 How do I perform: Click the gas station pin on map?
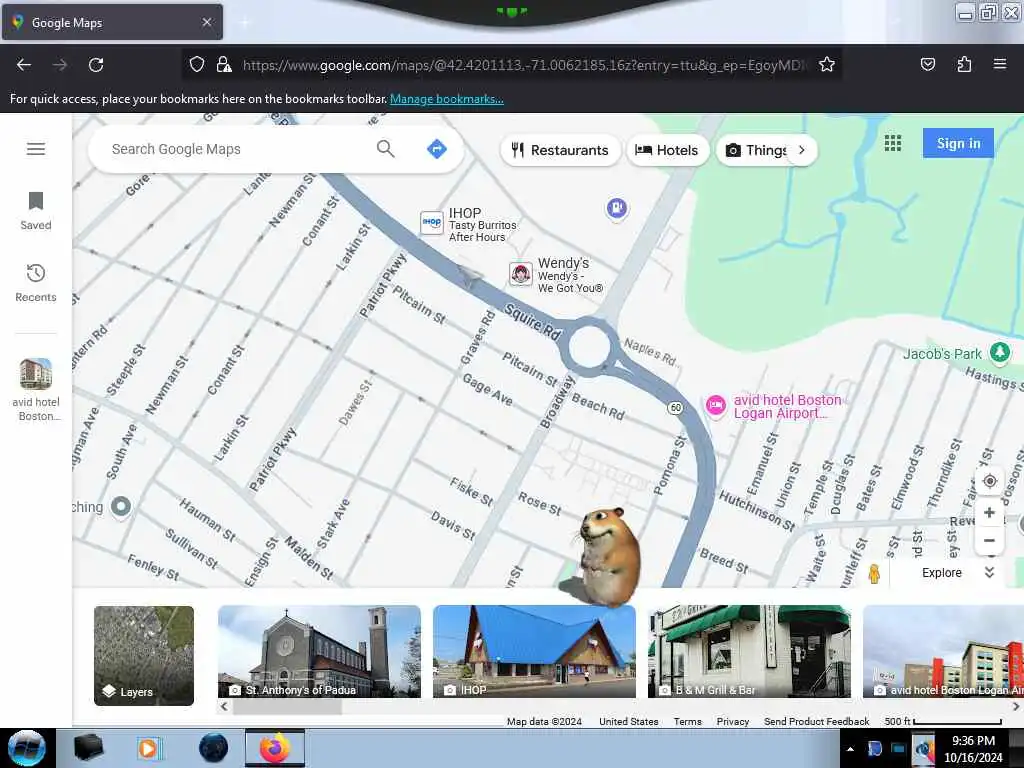pyautogui.click(x=616, y=208)
